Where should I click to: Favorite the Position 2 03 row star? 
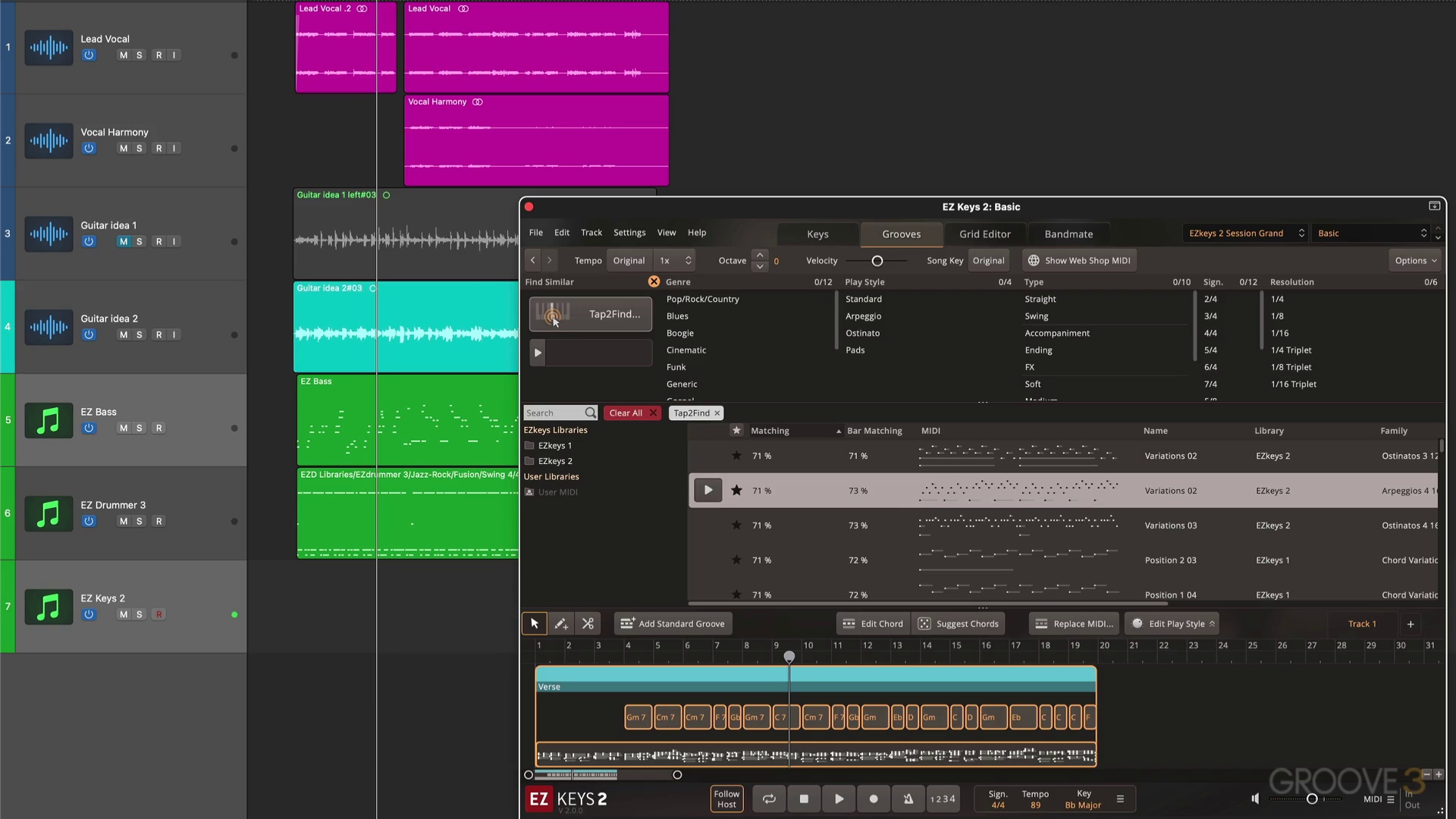tap(736, 560)
